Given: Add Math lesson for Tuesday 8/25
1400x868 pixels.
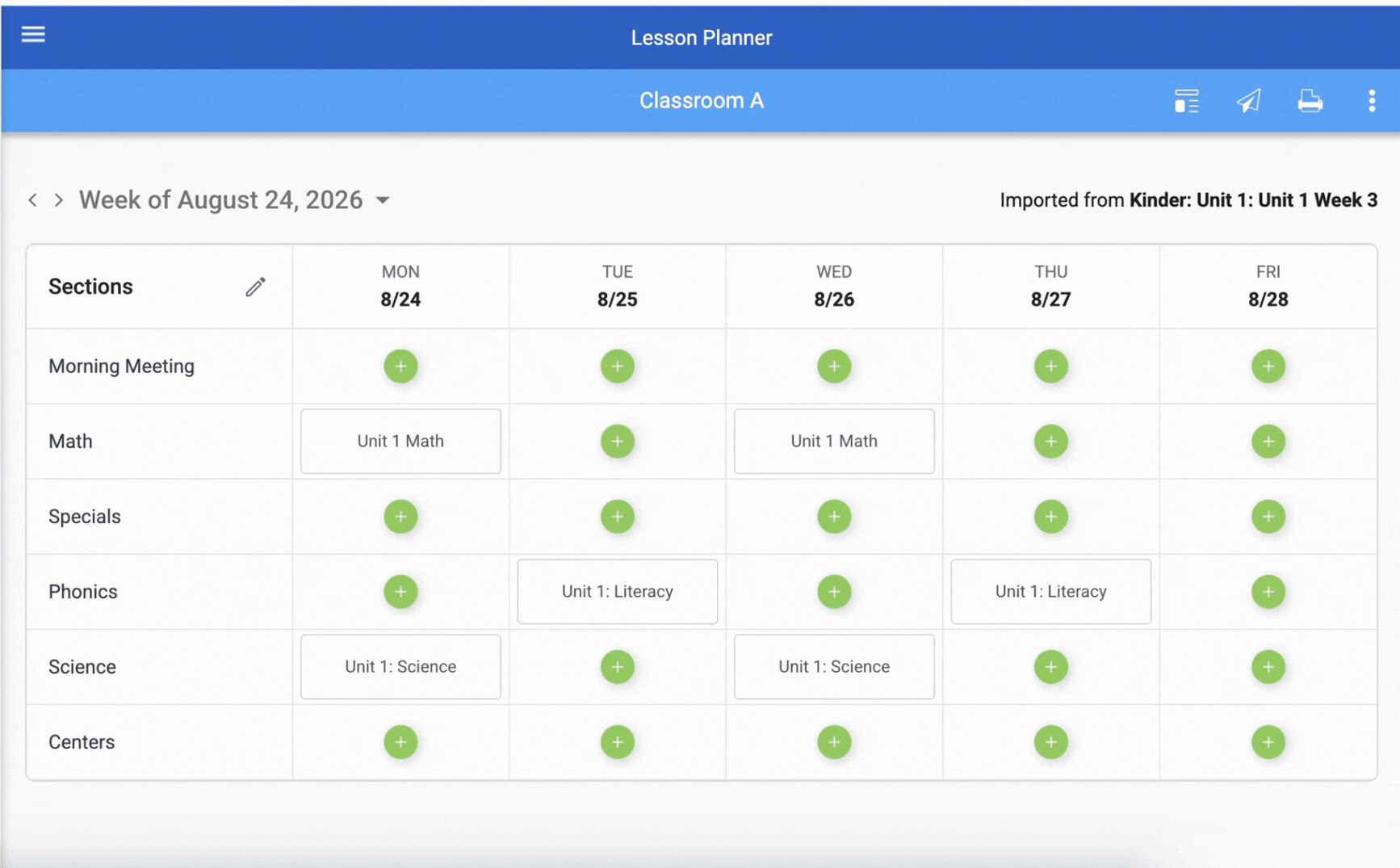Looking at the screenshot, I should pyautogui.click(x=618, y=442).
